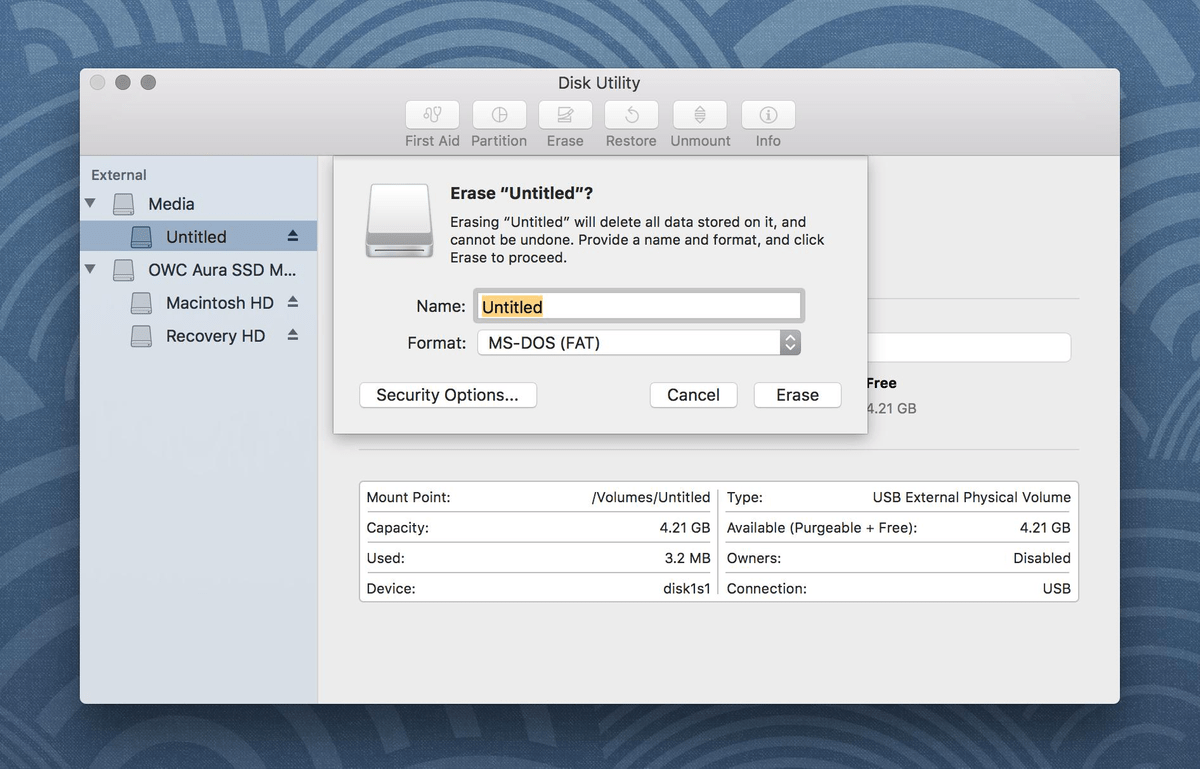
Task: Eject Recovery HD
Action: click(x=292, y=335)
